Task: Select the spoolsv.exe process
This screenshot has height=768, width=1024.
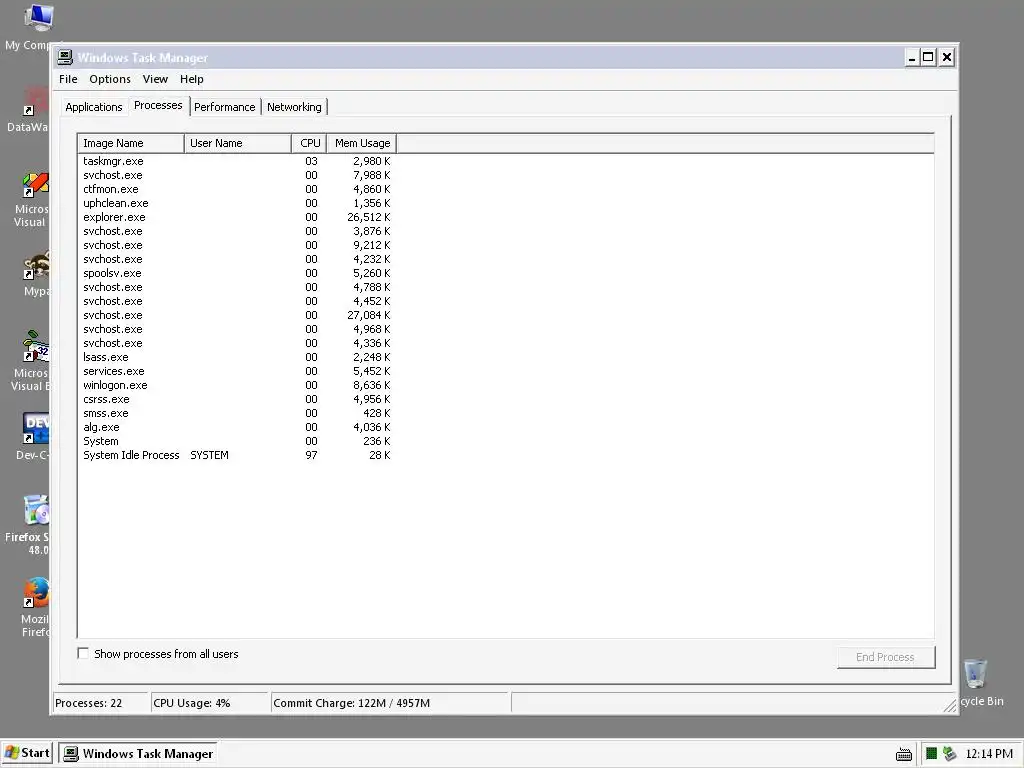Action: point(236,273)
